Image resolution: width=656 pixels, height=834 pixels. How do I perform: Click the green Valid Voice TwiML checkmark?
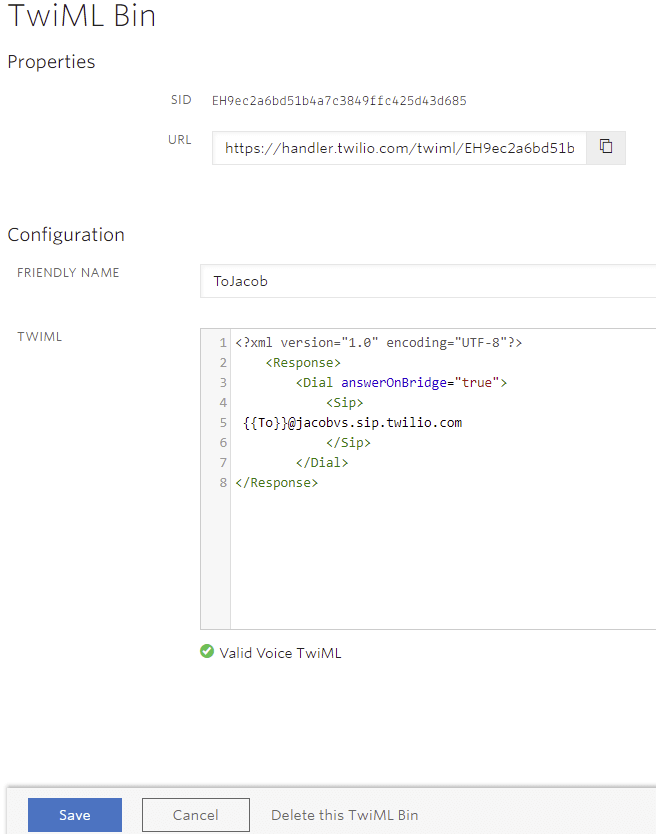click(207, 652)
